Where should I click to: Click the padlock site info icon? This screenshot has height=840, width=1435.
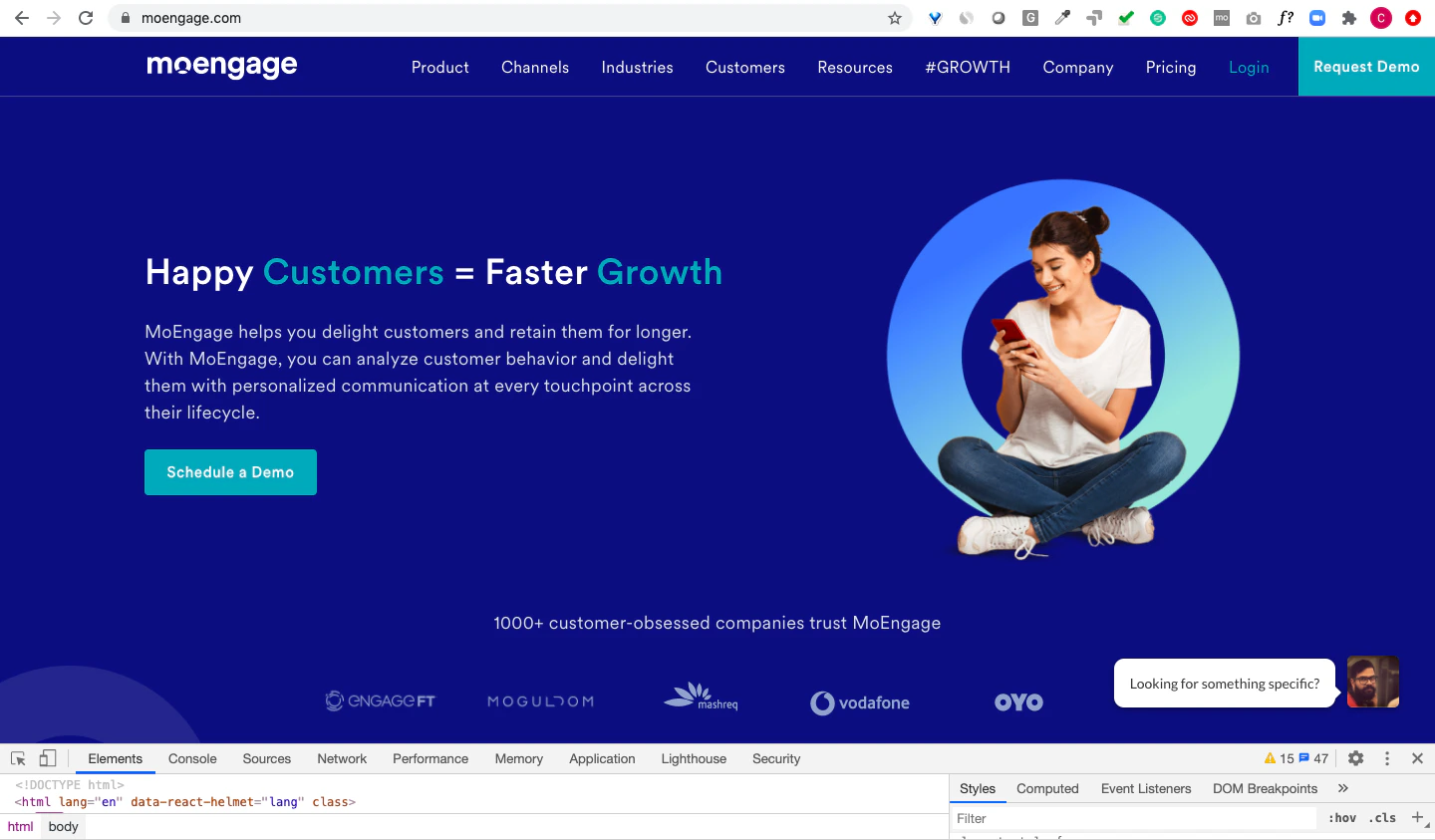126,18
